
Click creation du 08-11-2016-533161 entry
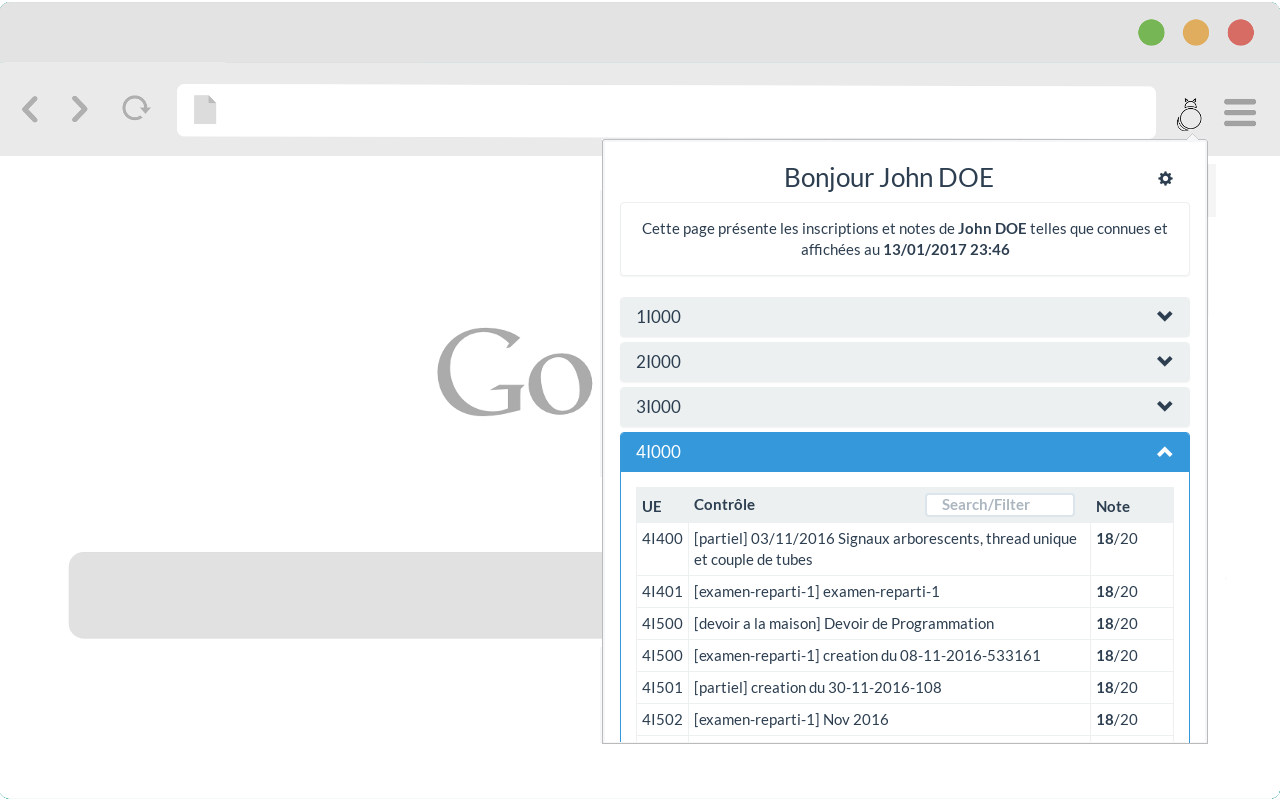[867, 655]
